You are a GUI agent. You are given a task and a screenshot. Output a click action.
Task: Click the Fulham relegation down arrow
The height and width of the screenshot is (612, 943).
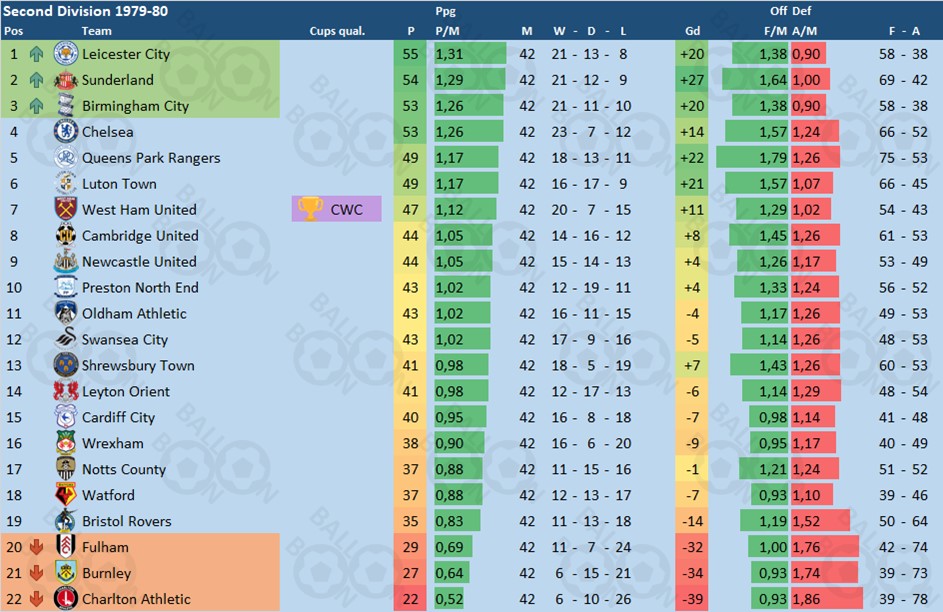(x=36, y=547)
